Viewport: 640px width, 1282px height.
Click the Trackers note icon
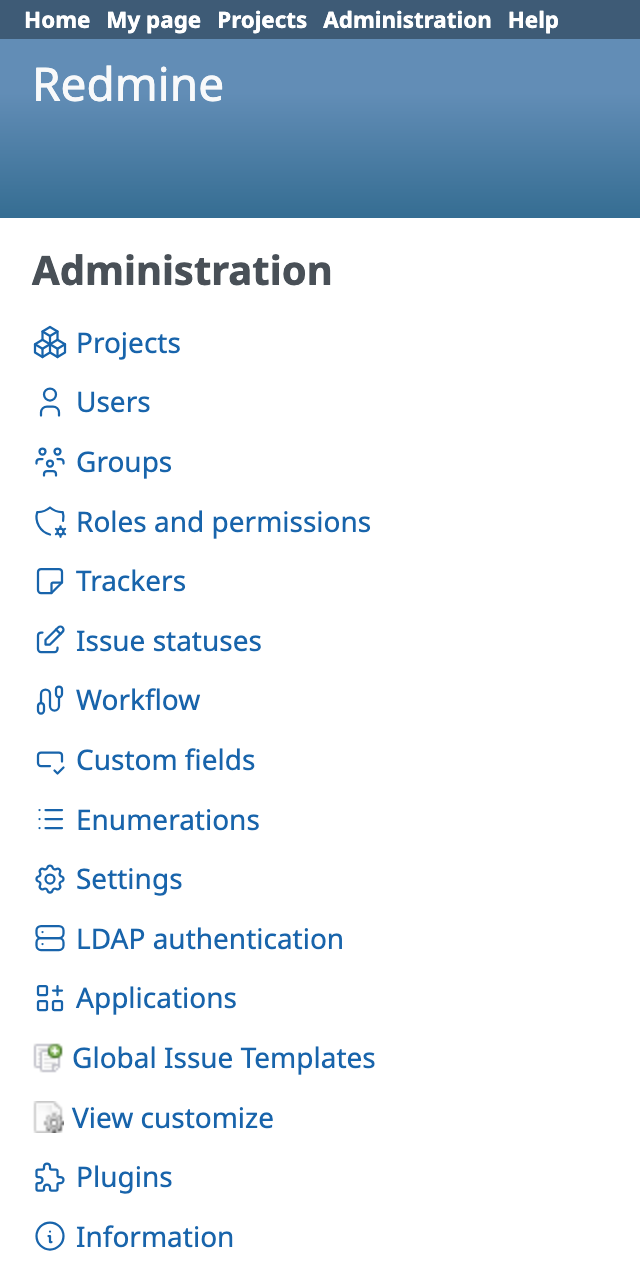pyautogui.click(x=49, y=582)
